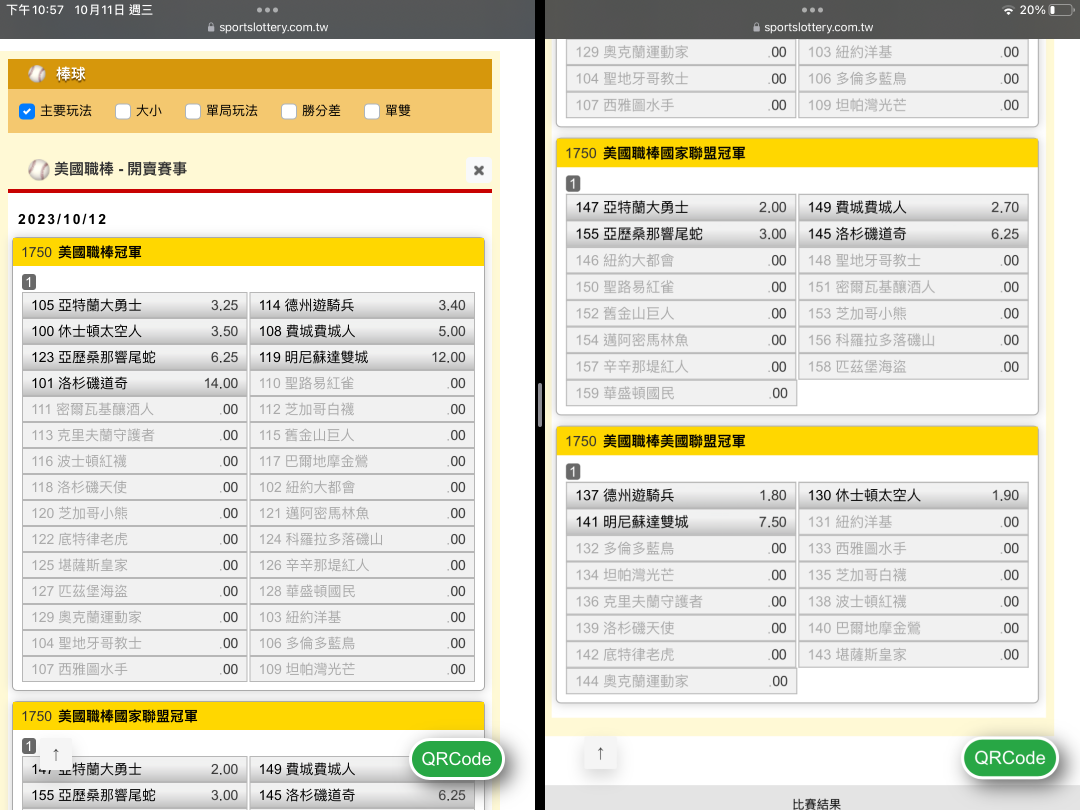Select 123 亞歷桑那響尾蛇 at 6.25
Screen dimensions: 1080x810
pos(134,357)
